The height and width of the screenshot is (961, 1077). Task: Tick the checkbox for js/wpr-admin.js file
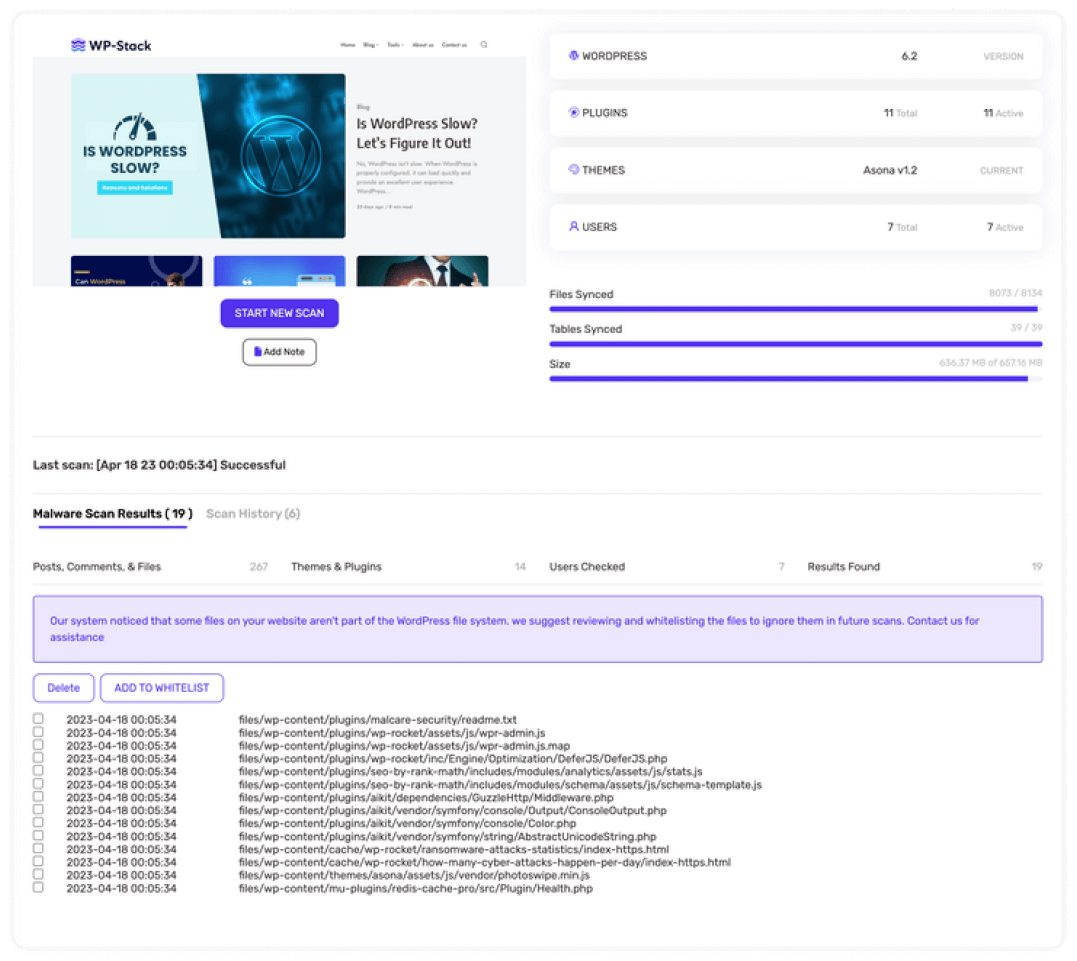[38, 732]
